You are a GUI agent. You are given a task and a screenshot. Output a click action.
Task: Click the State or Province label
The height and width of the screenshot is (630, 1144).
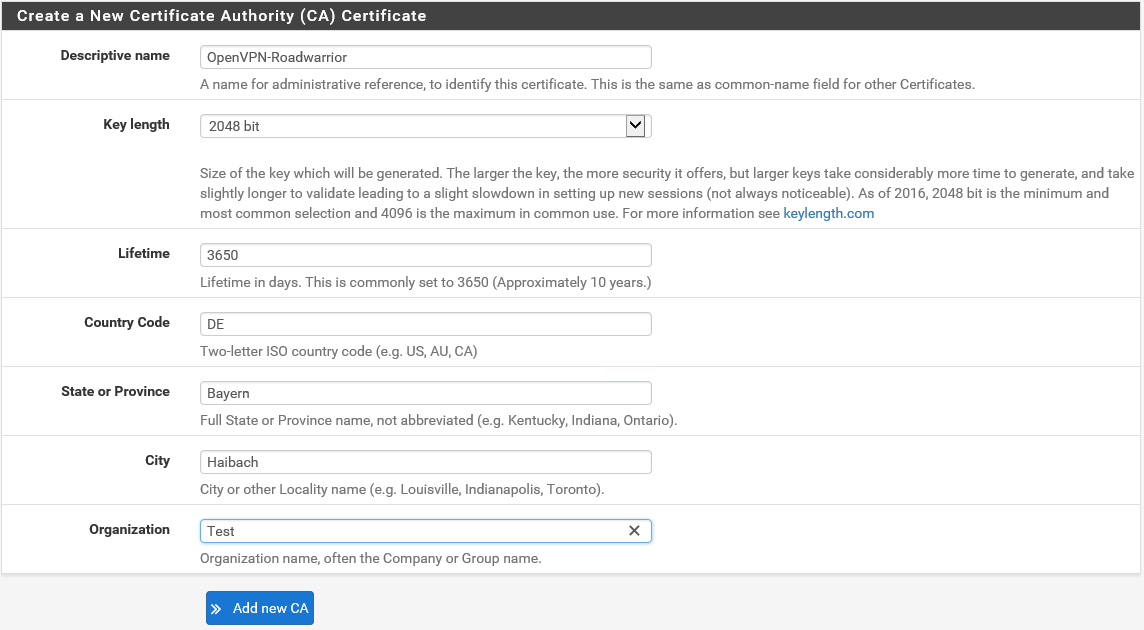[x=115, y=392]
